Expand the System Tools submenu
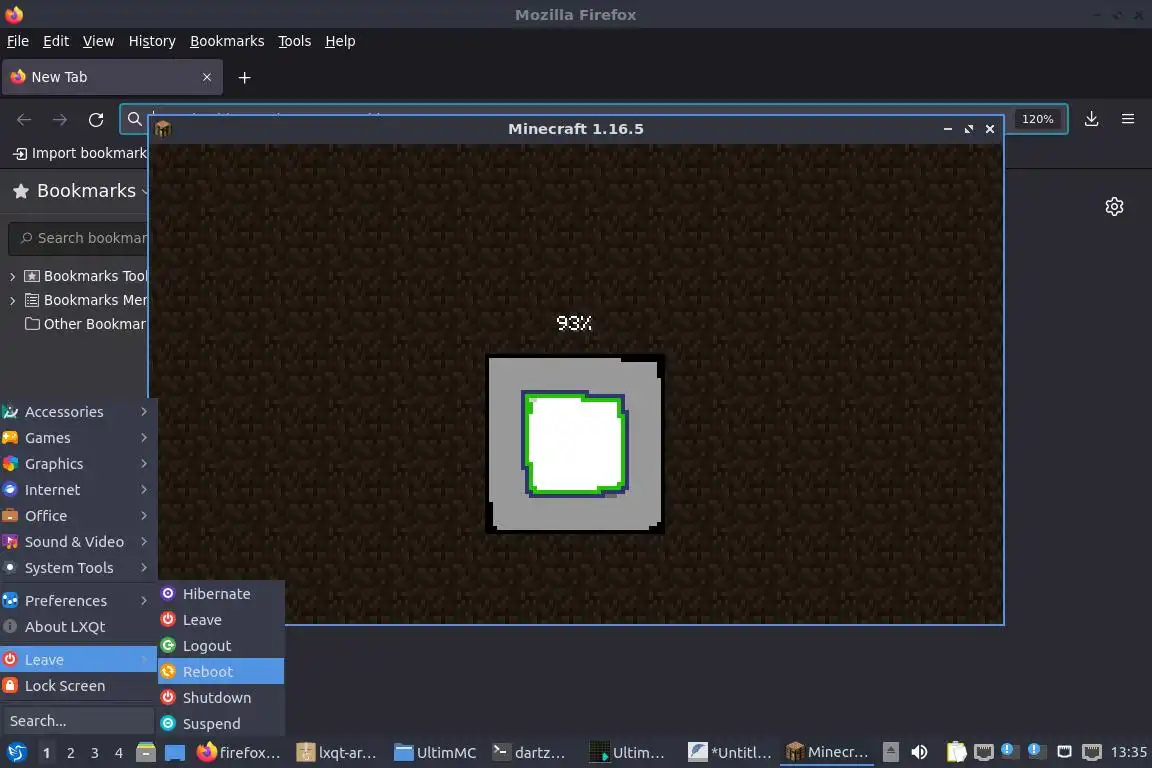Viewport: 1152px width, 768px height. [79, 567]
